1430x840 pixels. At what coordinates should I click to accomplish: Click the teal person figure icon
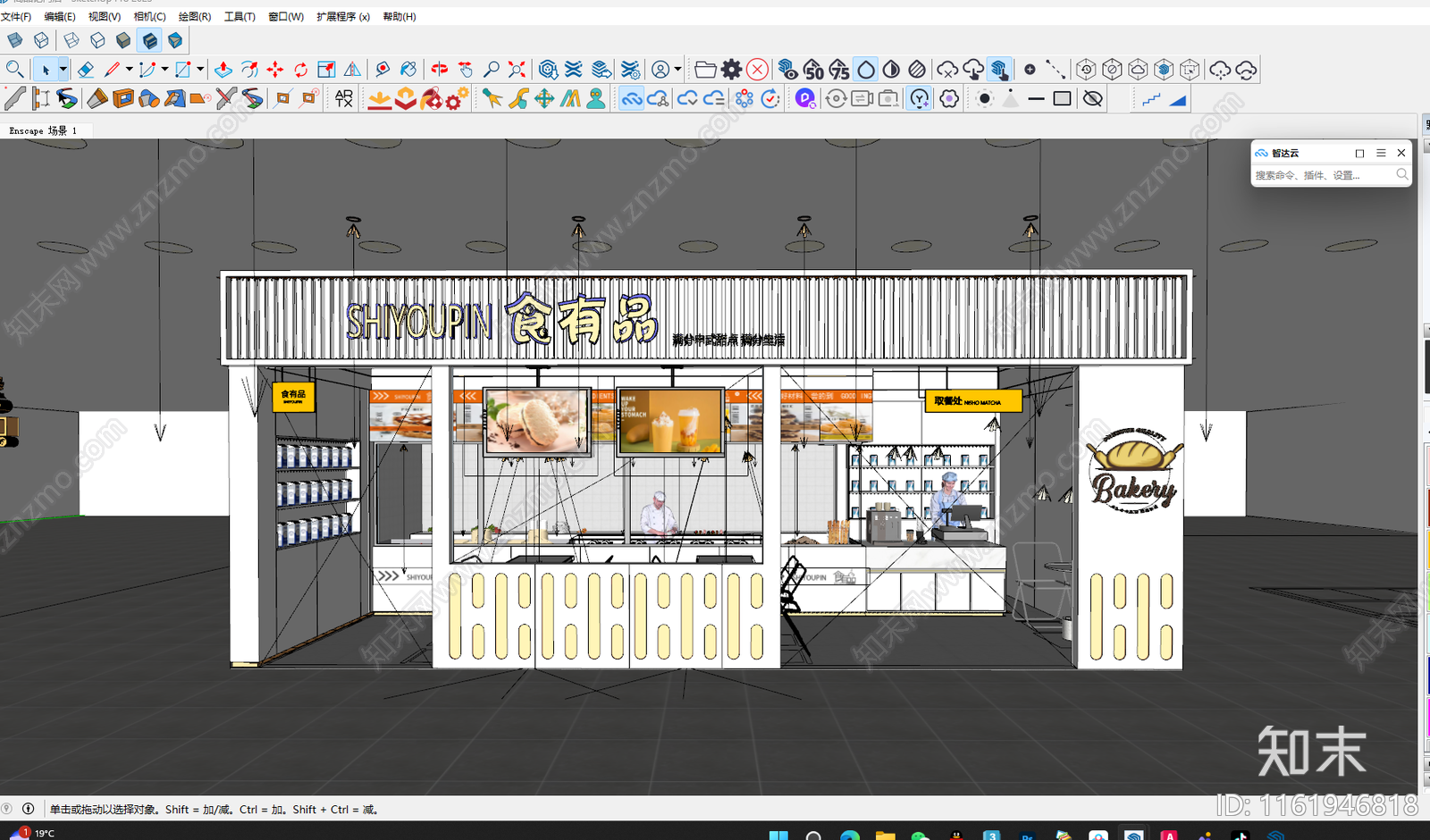click(x=596, y=98)
